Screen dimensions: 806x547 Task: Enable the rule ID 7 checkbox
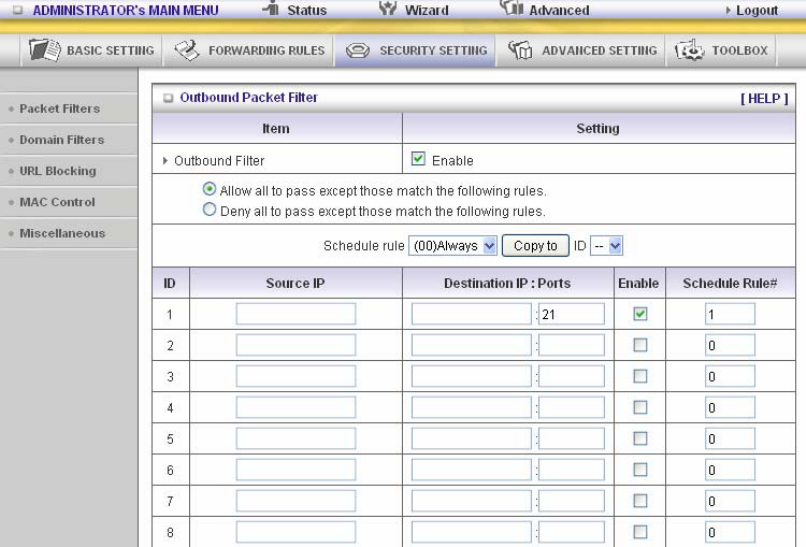(x=640, y=501)
